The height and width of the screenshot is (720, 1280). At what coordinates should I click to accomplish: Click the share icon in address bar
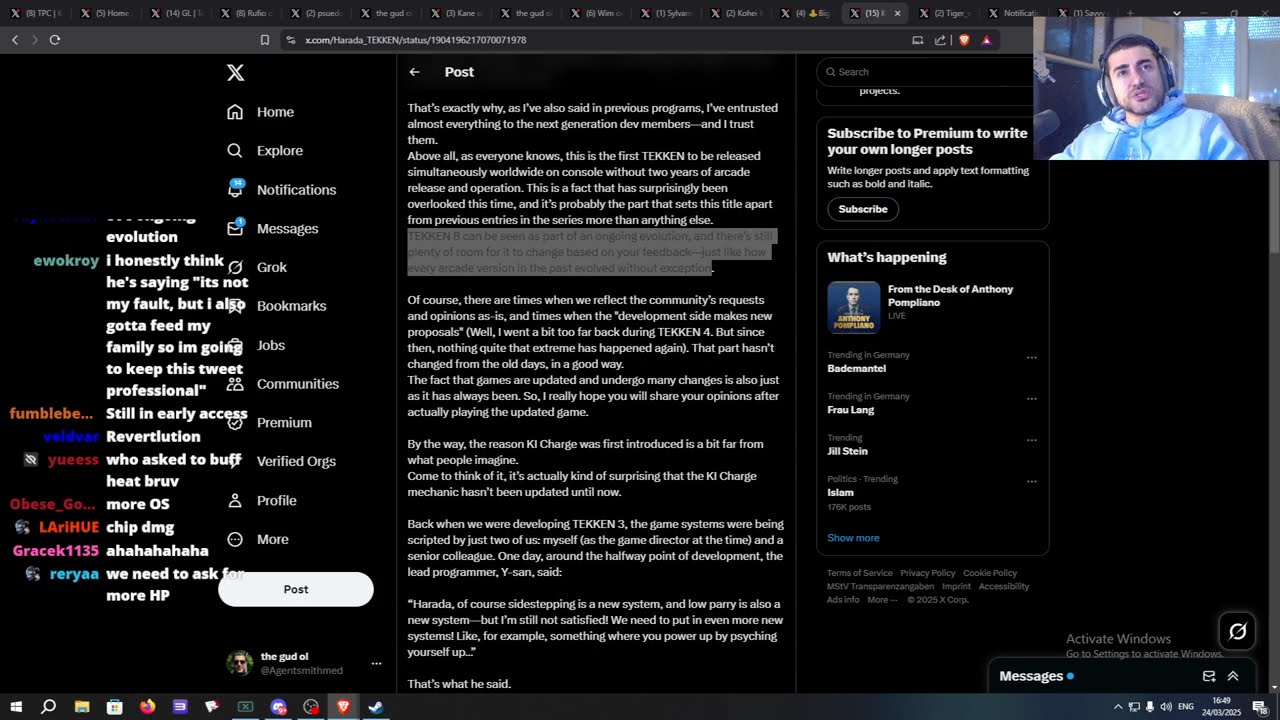[x=940, y=40]
